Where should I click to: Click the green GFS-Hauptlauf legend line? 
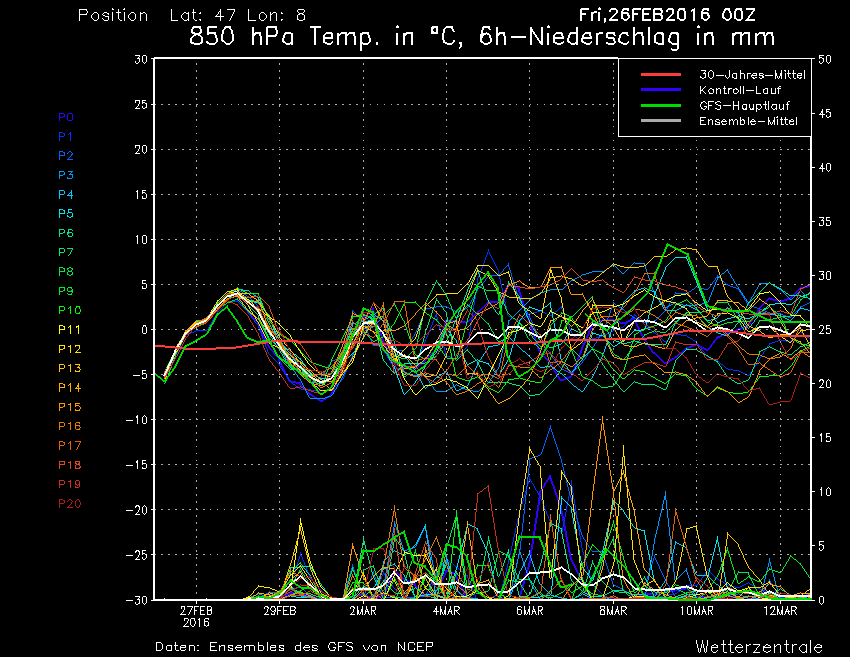(659, 105)
